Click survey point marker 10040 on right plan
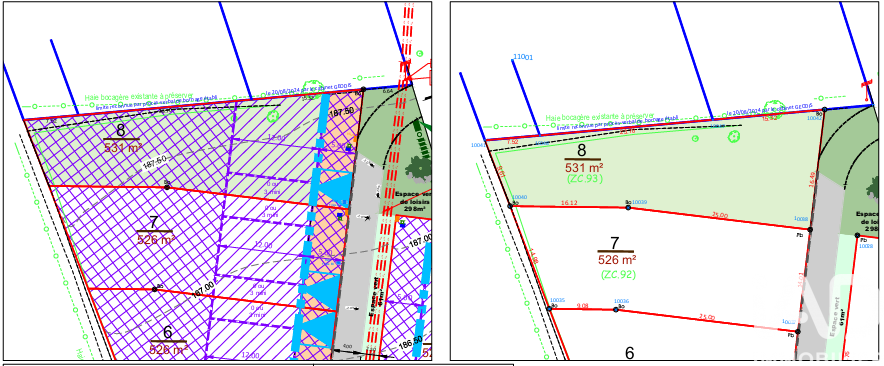 511,206
